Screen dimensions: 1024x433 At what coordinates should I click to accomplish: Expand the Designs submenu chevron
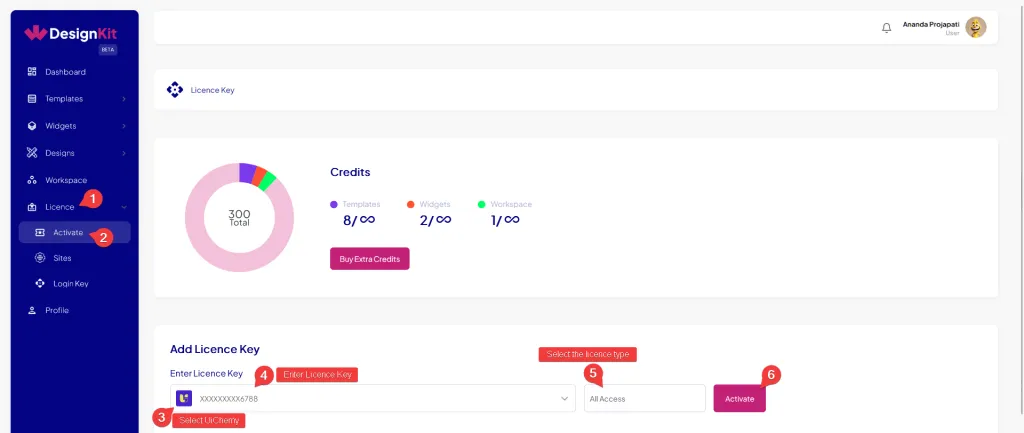(124, 153)
